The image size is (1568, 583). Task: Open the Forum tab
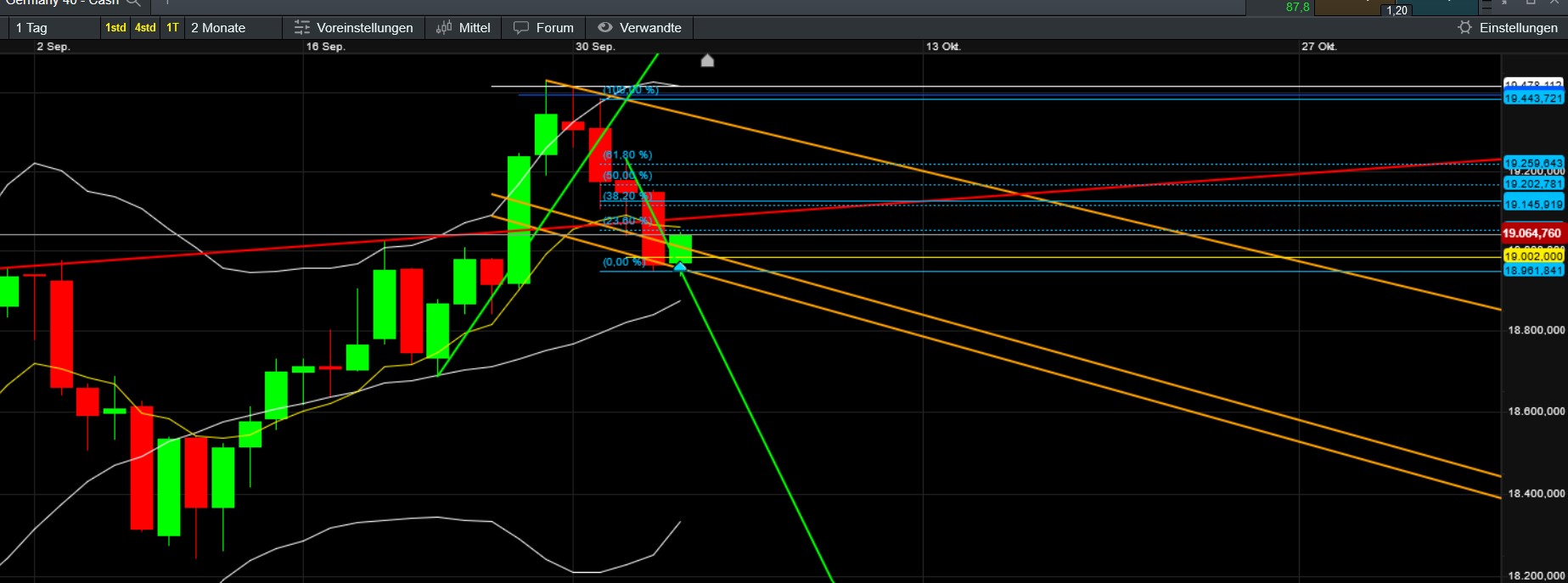[544, 28]
